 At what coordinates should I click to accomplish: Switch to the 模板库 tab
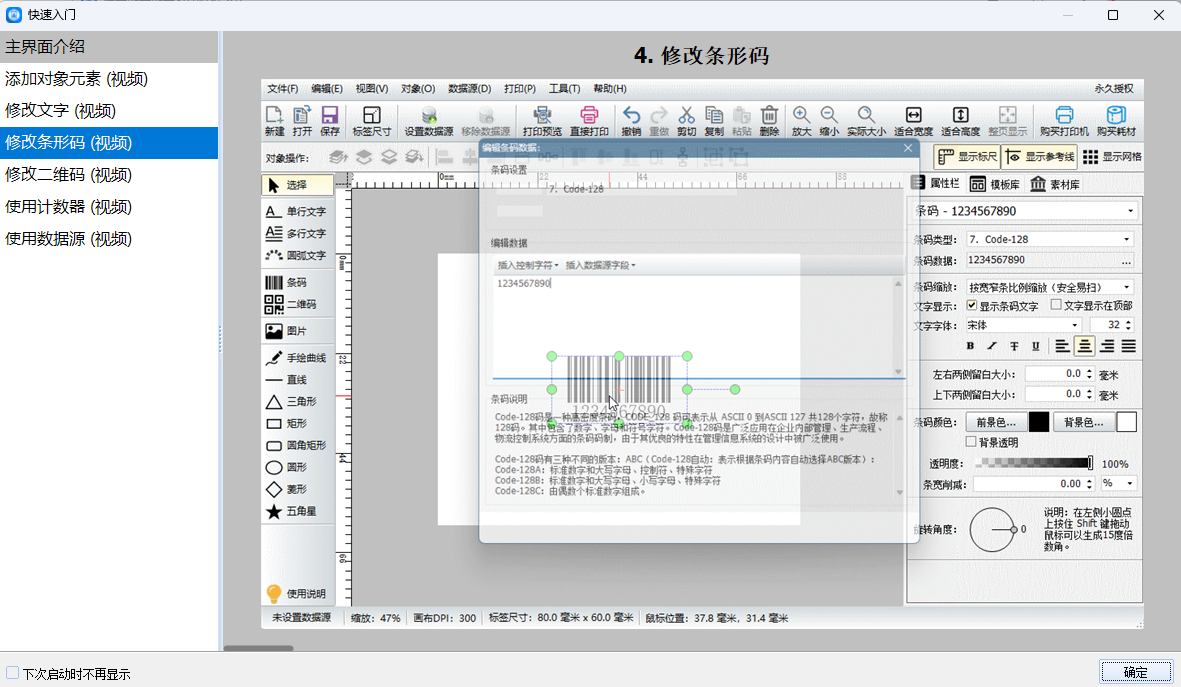993,185
